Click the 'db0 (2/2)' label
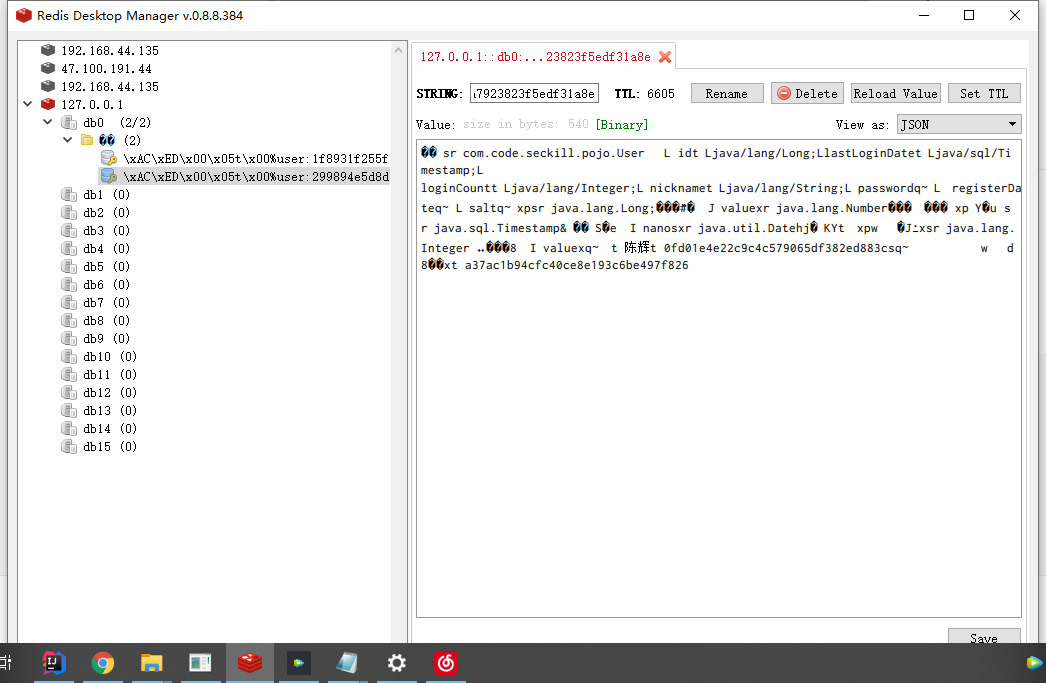Screen dimensions: 1046x683 [117, 122]
